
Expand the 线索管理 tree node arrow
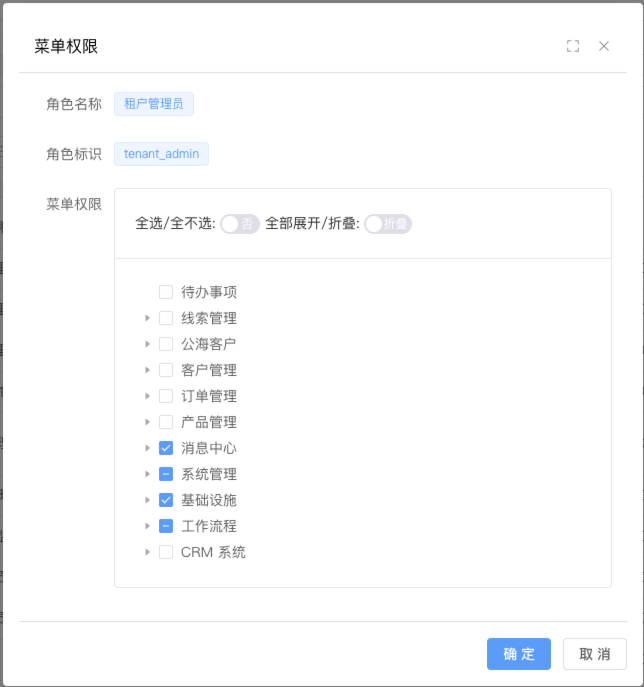147,318
